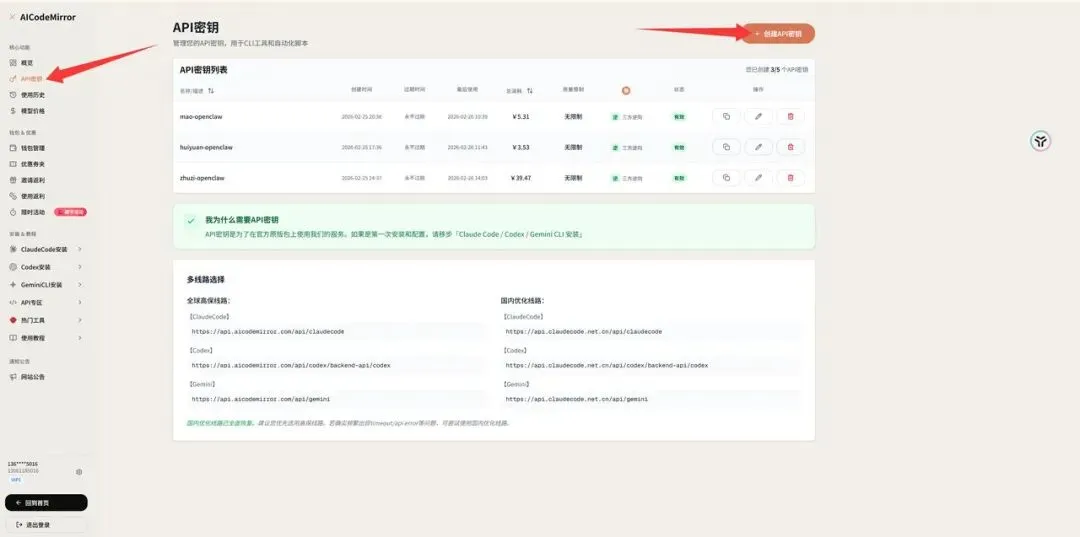The height and width of the screenshot is (537, 1080).
Task: Click the 多线路选择 section heading
Action: 205,280
